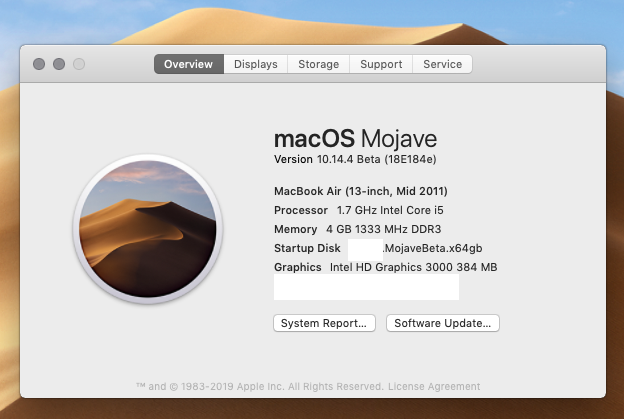Click the disabled zoom window button

point(79,64)
